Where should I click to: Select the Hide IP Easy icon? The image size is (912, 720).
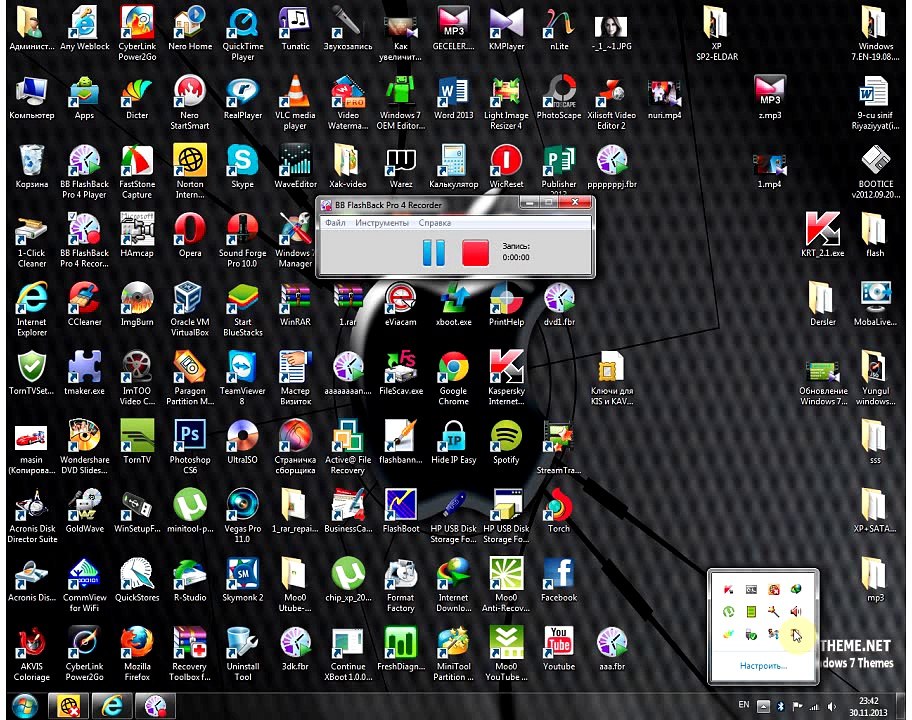point(453,442)
